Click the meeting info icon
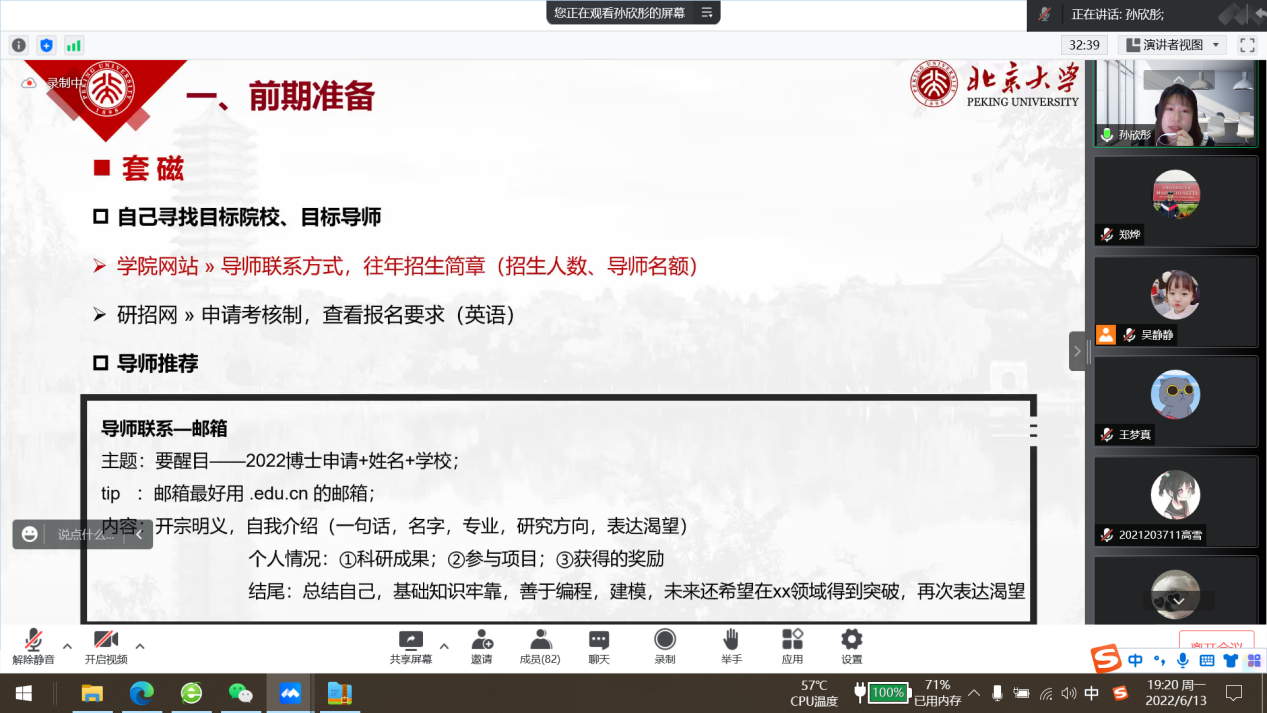Image resolution: width=1267 pixels, height=713 pixels. pos(19,45)
